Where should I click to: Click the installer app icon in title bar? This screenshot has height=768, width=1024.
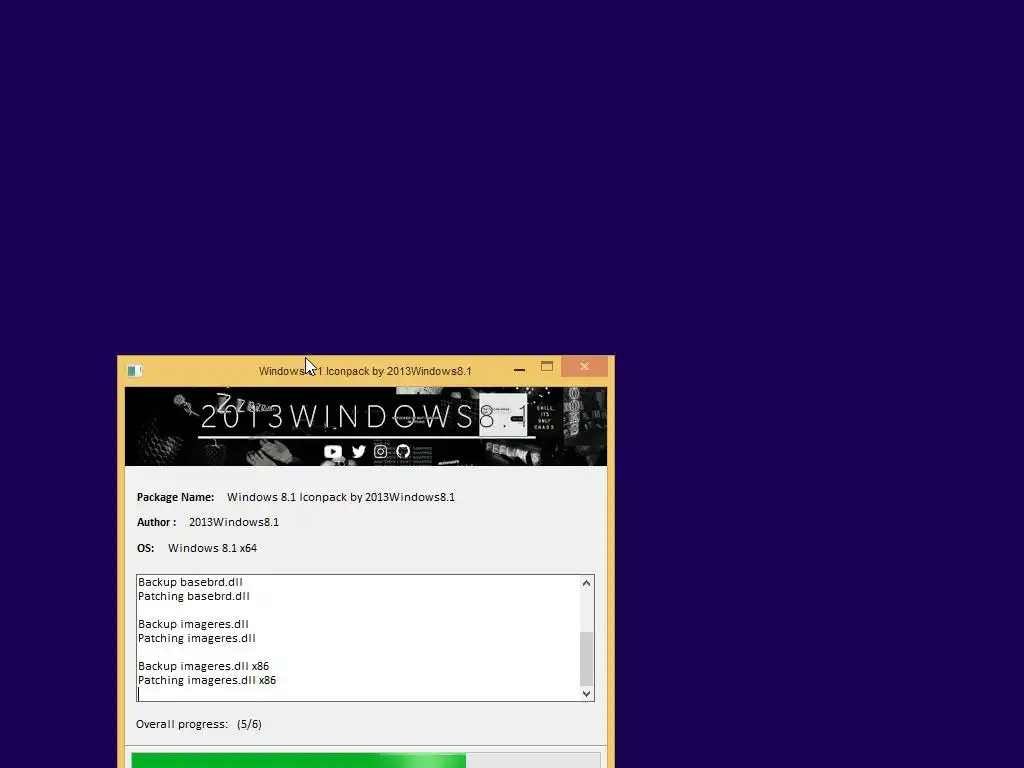(135, 371)
